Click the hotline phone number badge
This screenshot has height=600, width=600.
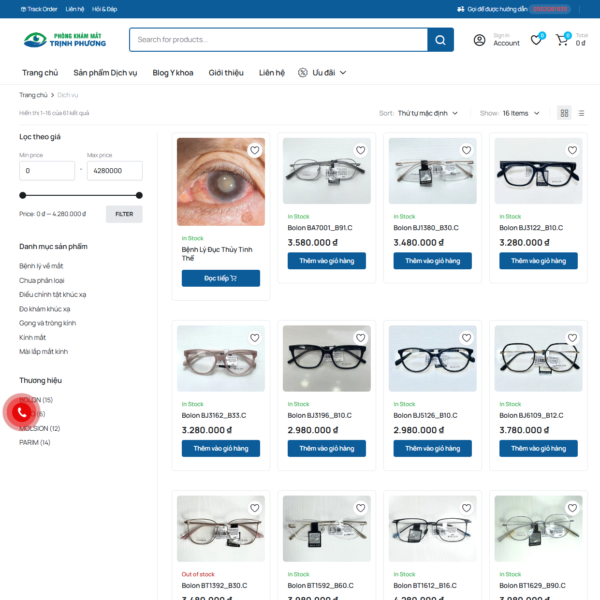click(x=550, y=9)
